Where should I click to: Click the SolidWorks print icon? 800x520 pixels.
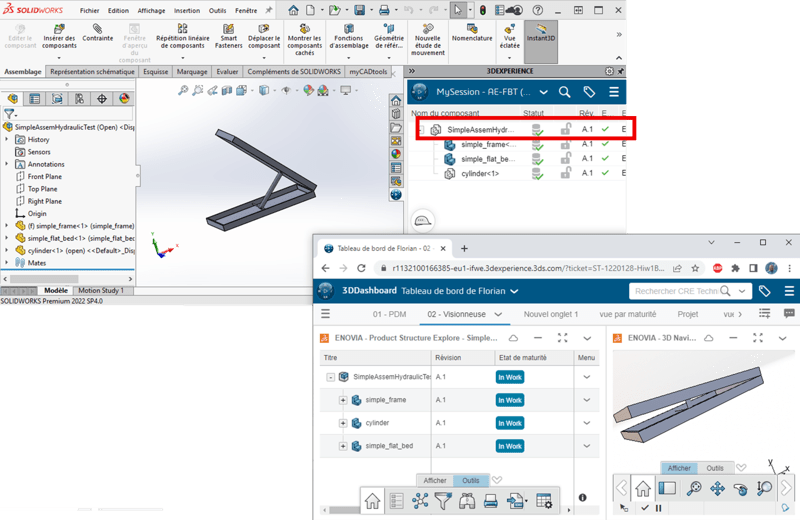[x=384, y=10]
